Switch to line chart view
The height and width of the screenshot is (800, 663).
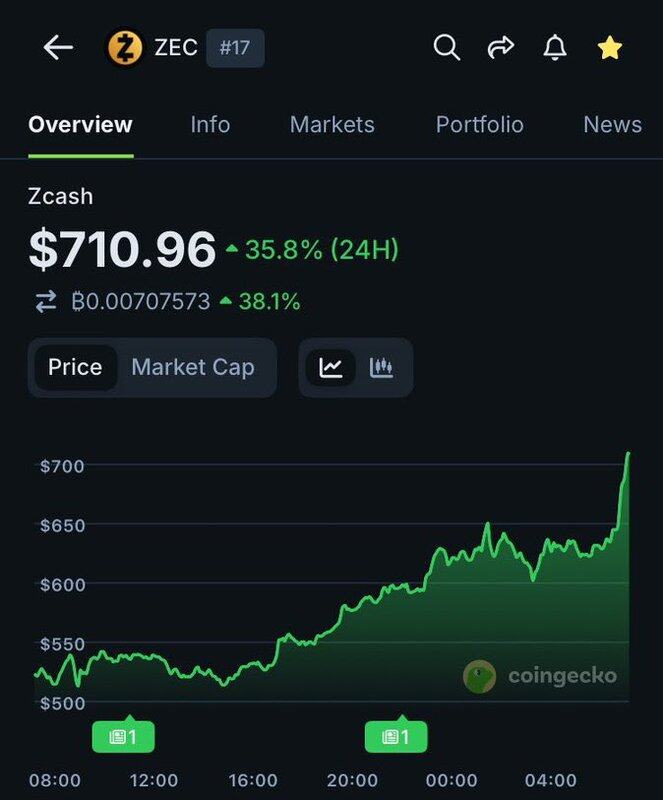(331, 367)
